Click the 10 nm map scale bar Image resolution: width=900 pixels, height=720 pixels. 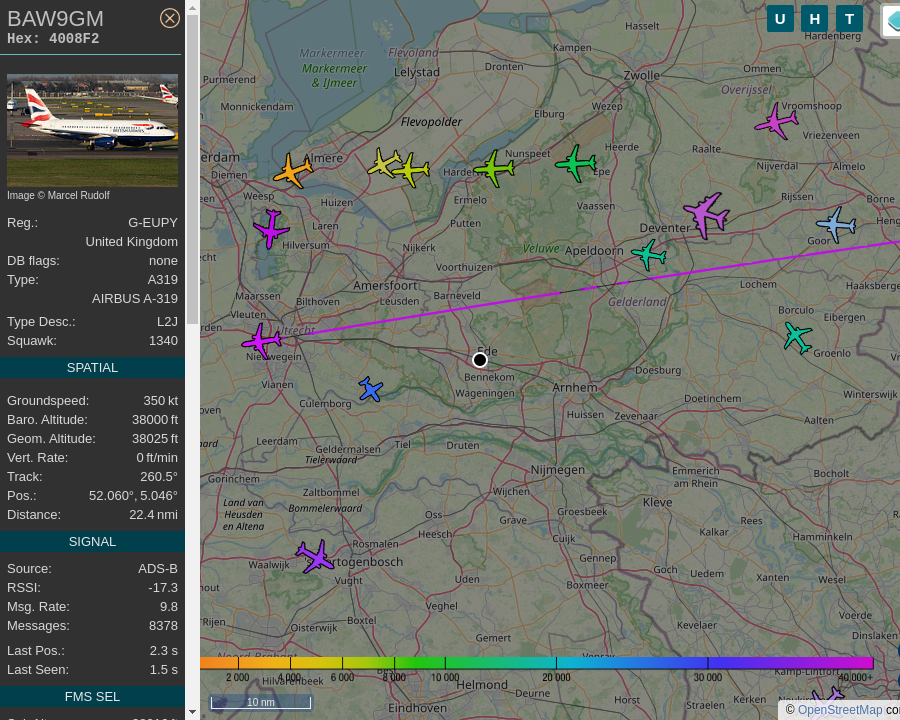(261, 702)
